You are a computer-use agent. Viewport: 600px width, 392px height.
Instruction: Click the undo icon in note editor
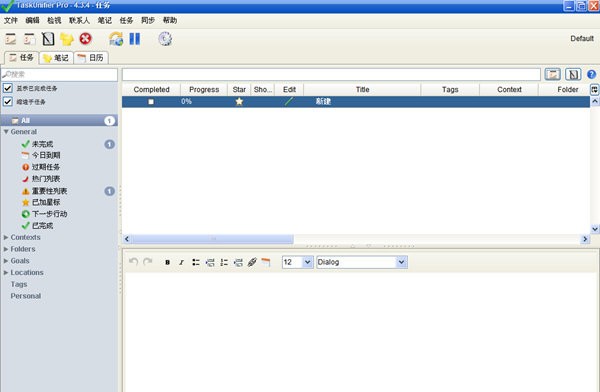click(133, 262)
